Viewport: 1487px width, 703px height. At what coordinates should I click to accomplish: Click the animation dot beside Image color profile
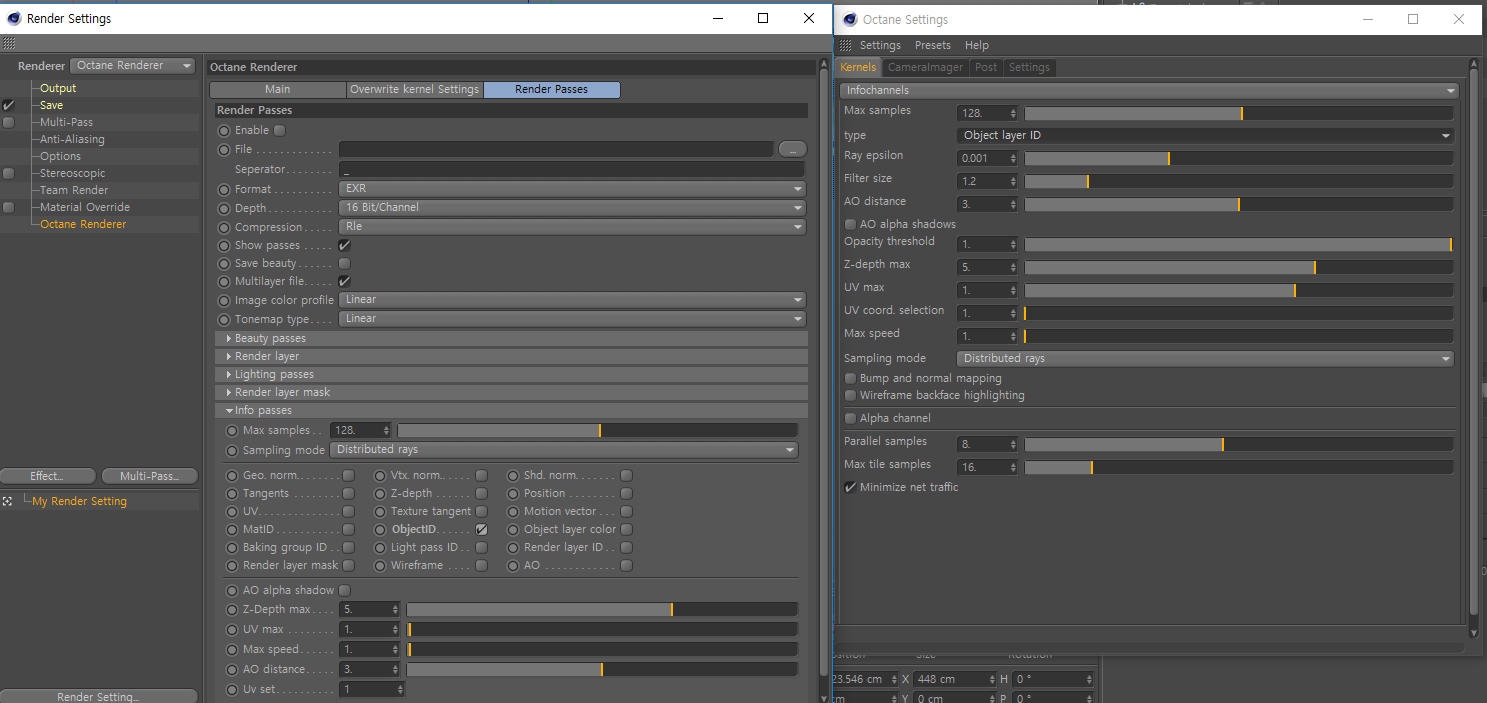[224, 300]
